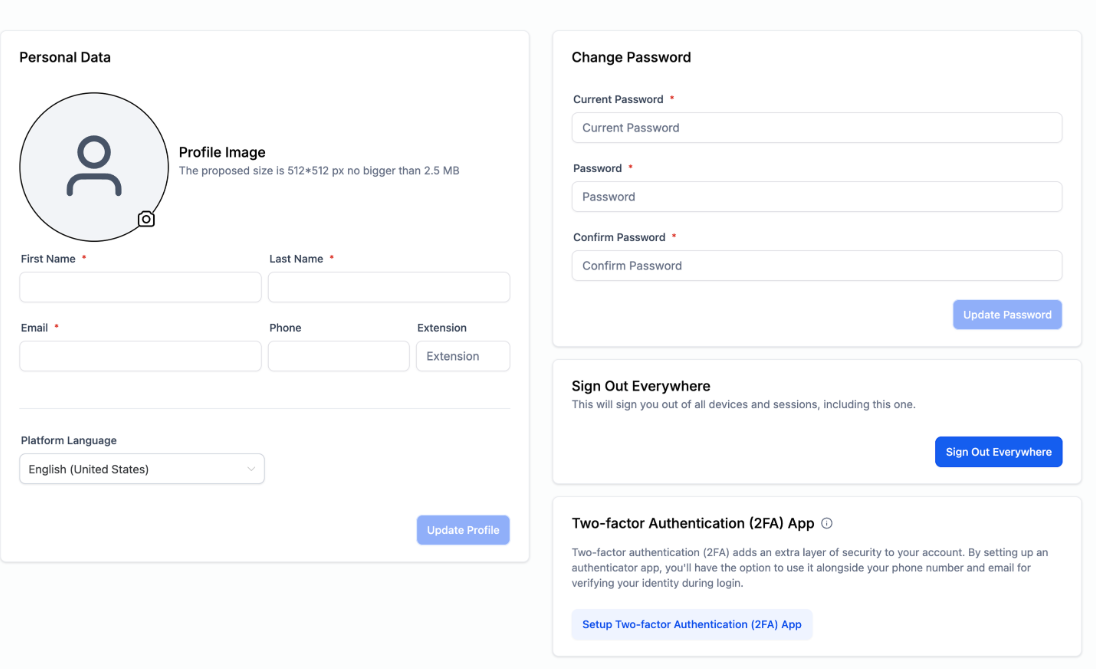Viewport: 1096px width, 669px height.
Task: Click the Profile Image heading text
Action: [x=222, y=152]
